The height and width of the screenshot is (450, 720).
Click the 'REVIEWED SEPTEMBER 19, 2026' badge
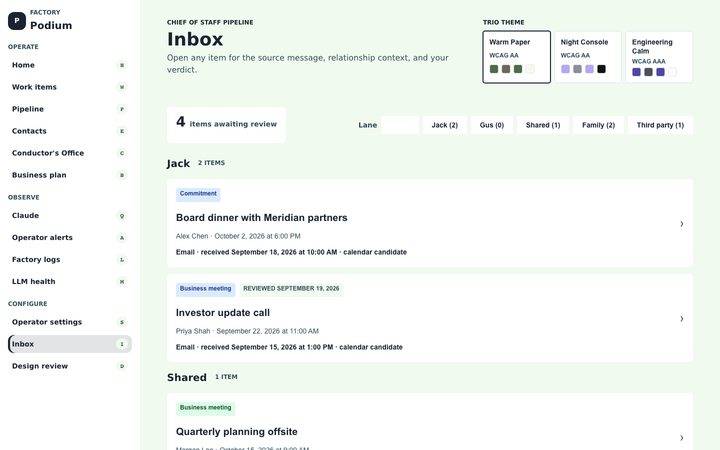click(291, 289)
